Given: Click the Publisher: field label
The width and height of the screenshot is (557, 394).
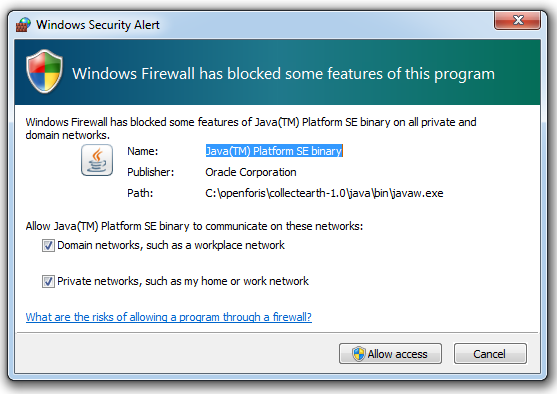Looking at the screenshot, I should click(x=151, y=172).
